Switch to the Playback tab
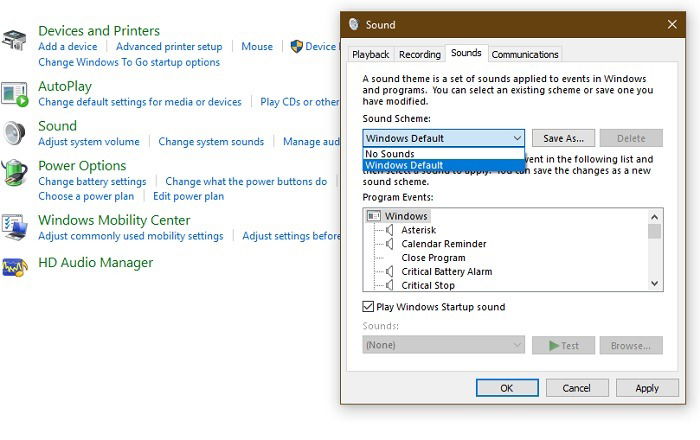700x440 pixels. (371, 54)
